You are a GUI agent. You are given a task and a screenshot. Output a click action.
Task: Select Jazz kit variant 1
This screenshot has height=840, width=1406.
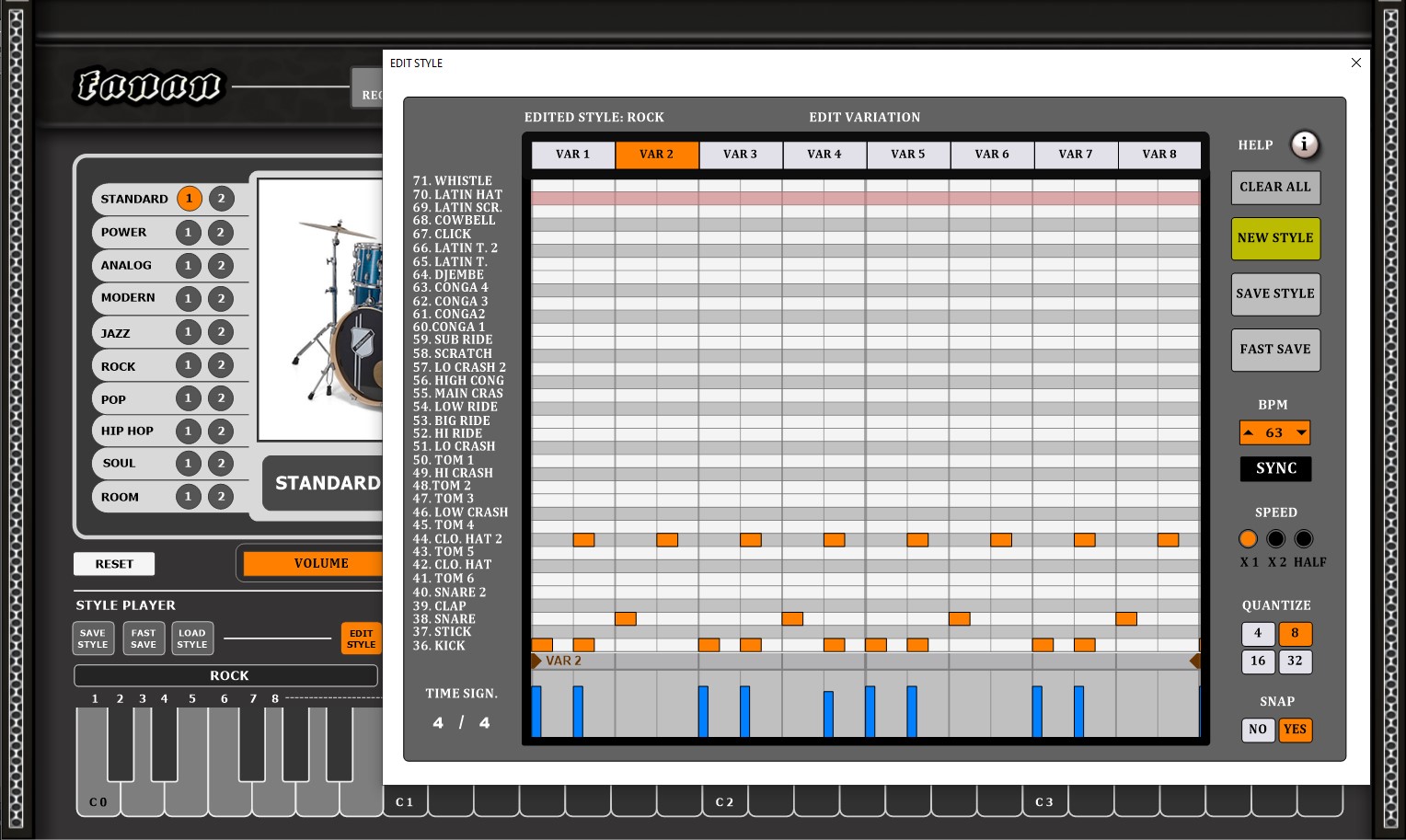[189, 332]
